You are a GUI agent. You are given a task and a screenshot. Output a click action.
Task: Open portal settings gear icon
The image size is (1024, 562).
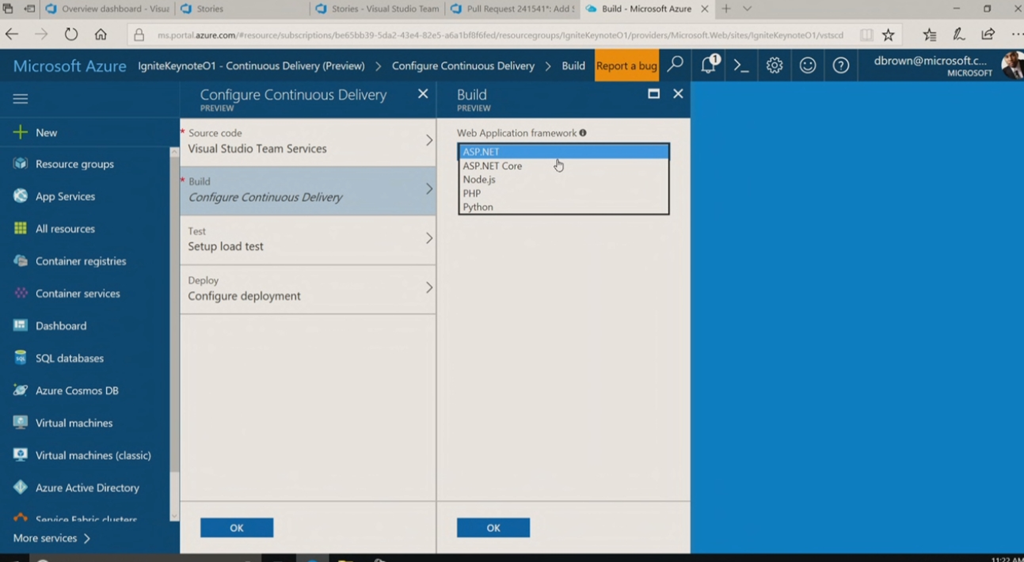pos(775,66)
